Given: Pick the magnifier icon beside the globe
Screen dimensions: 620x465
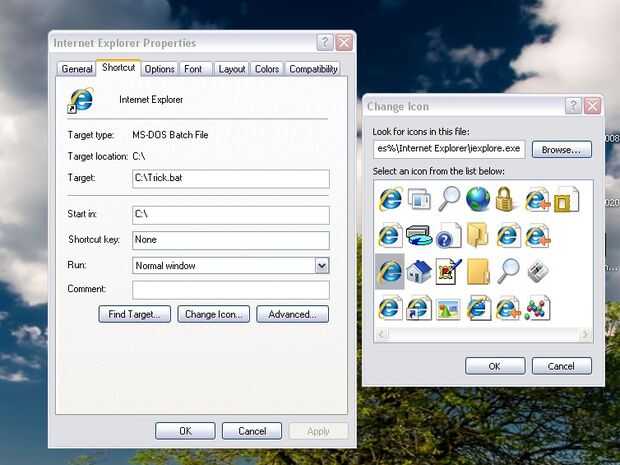Looking at the screenshot, I should (449, 198).
